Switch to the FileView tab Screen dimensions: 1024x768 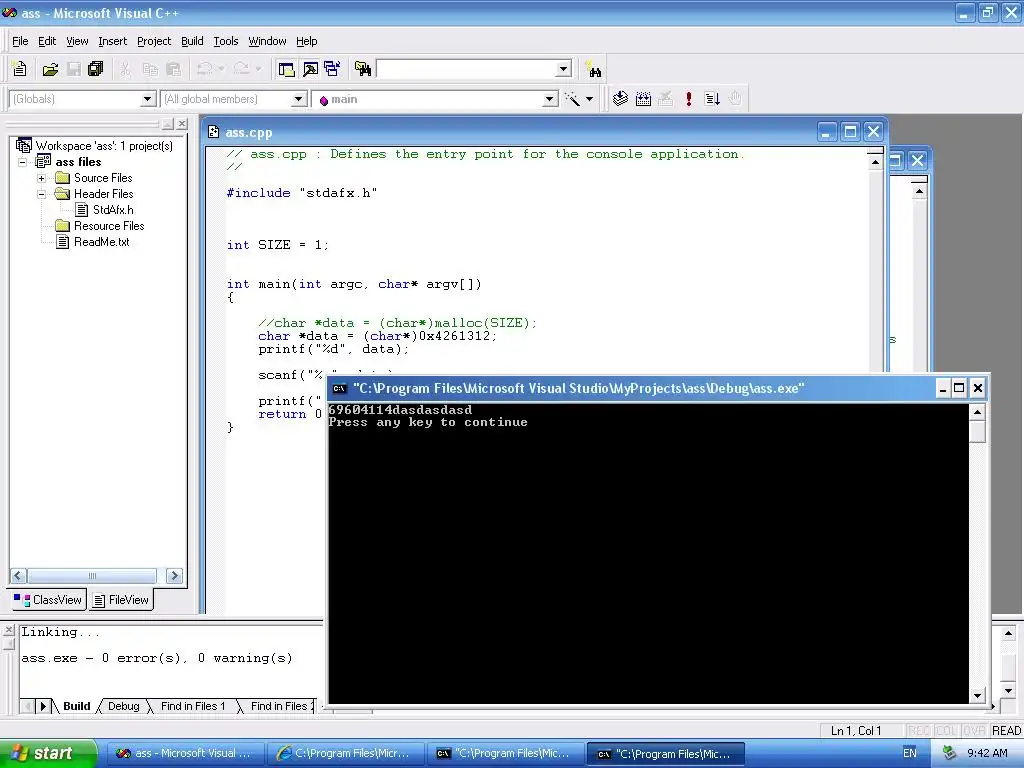[x=121, y=600]
